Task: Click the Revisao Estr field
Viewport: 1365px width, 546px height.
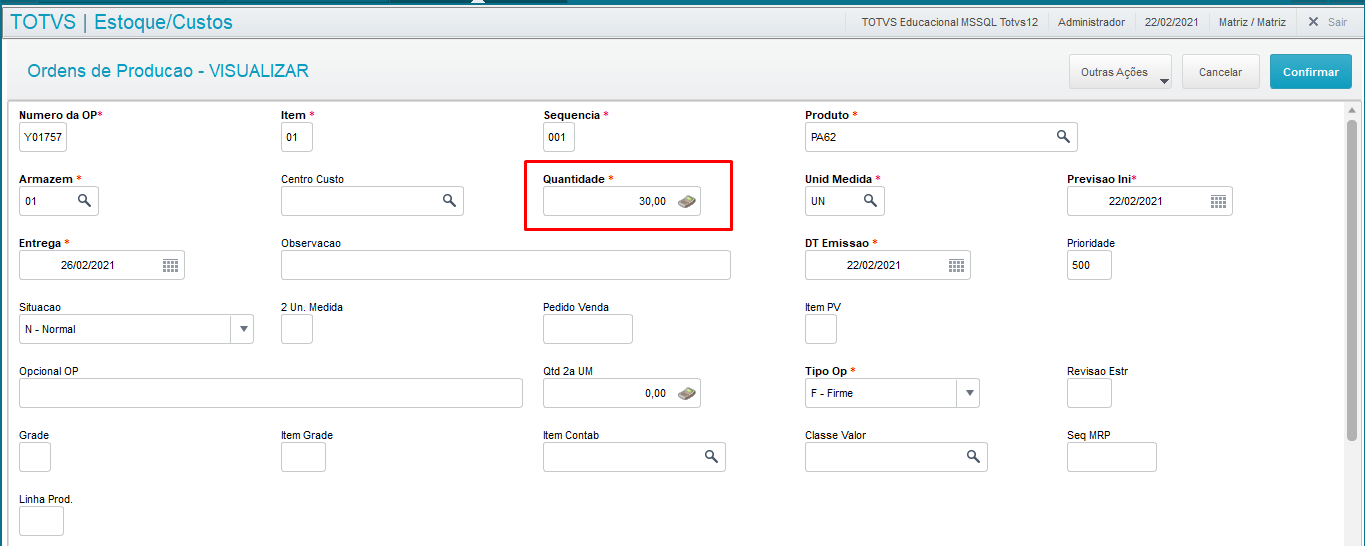Action: click(1089, 393)
